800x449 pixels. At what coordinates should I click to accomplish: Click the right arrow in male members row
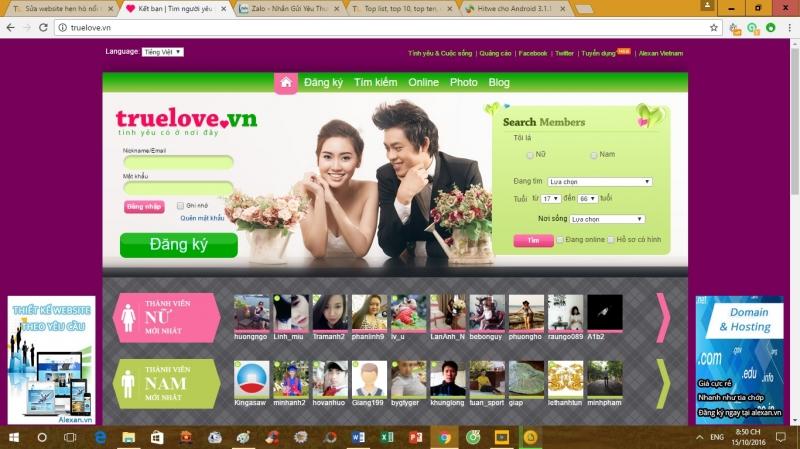tap(662, 383)
